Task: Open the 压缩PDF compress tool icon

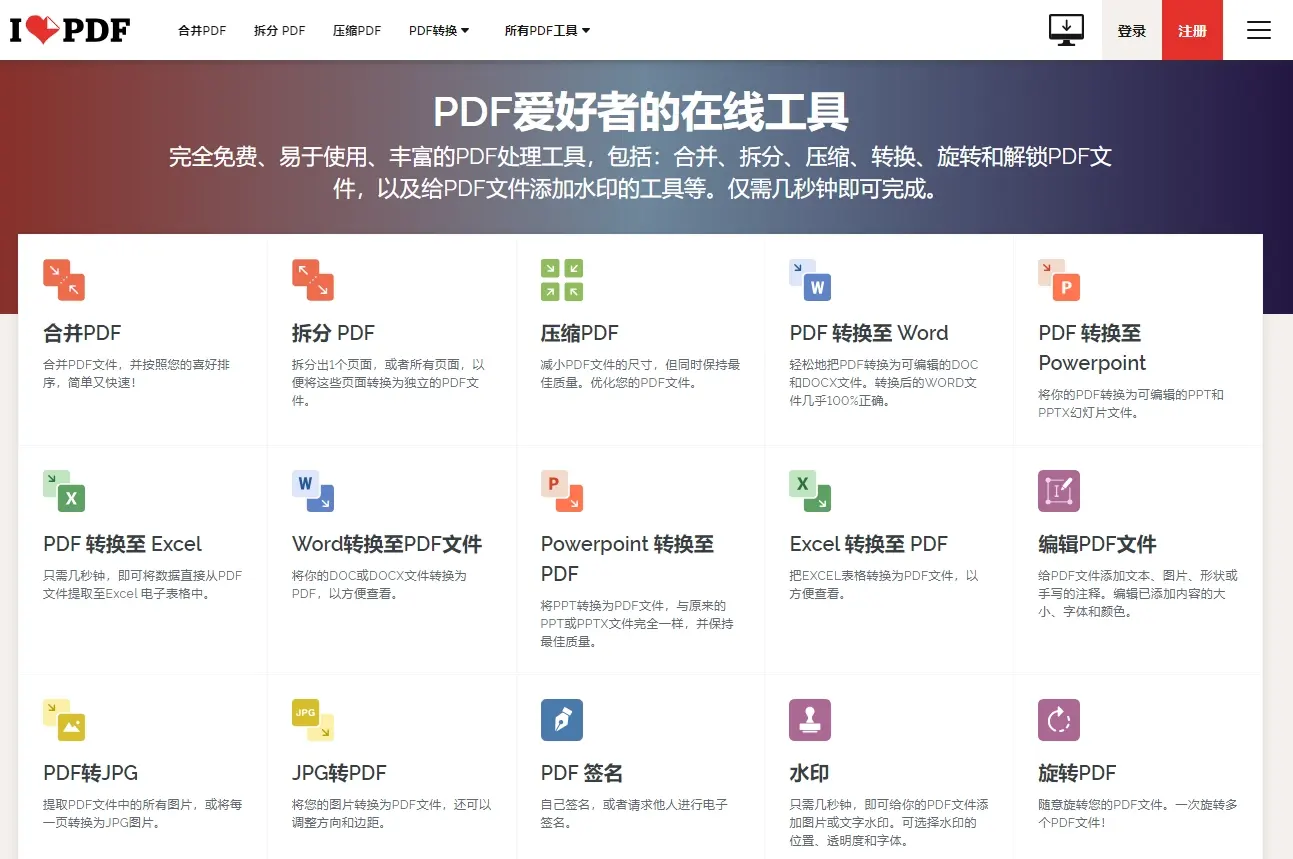Action: [561, 280]
